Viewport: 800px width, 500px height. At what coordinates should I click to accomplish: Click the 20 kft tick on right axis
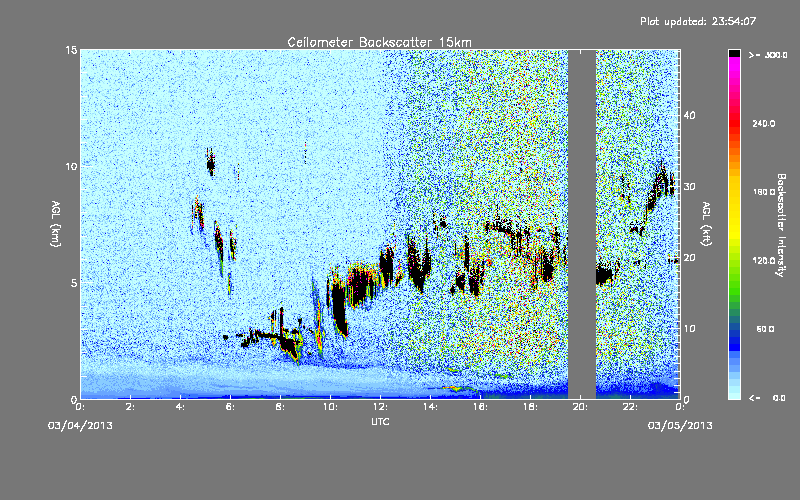pos(689,257)
